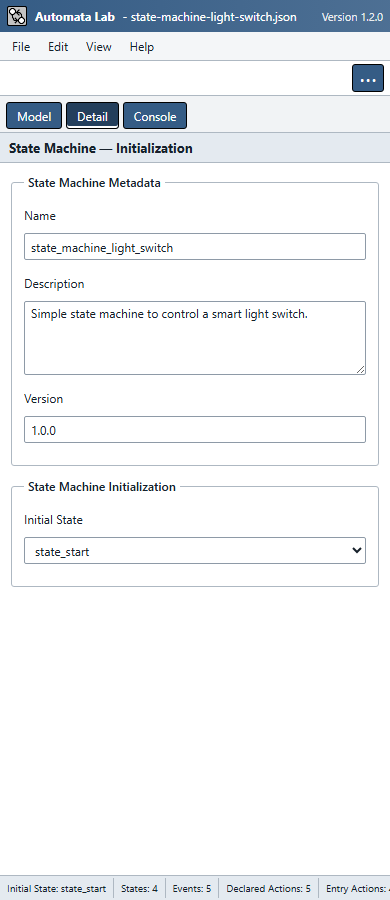Open the Initial State dropdown
The width and height of the screenshot is (390, 900).
(x=195, y=551)
